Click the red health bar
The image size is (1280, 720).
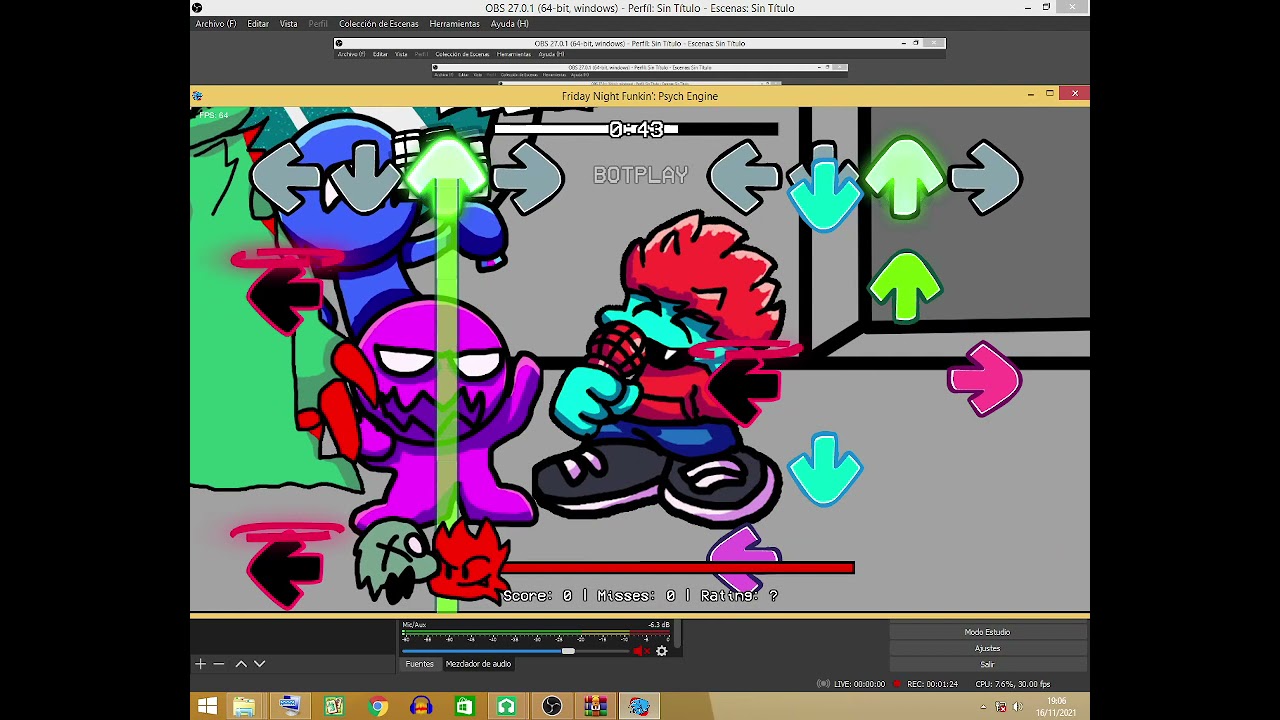[678, 568]
